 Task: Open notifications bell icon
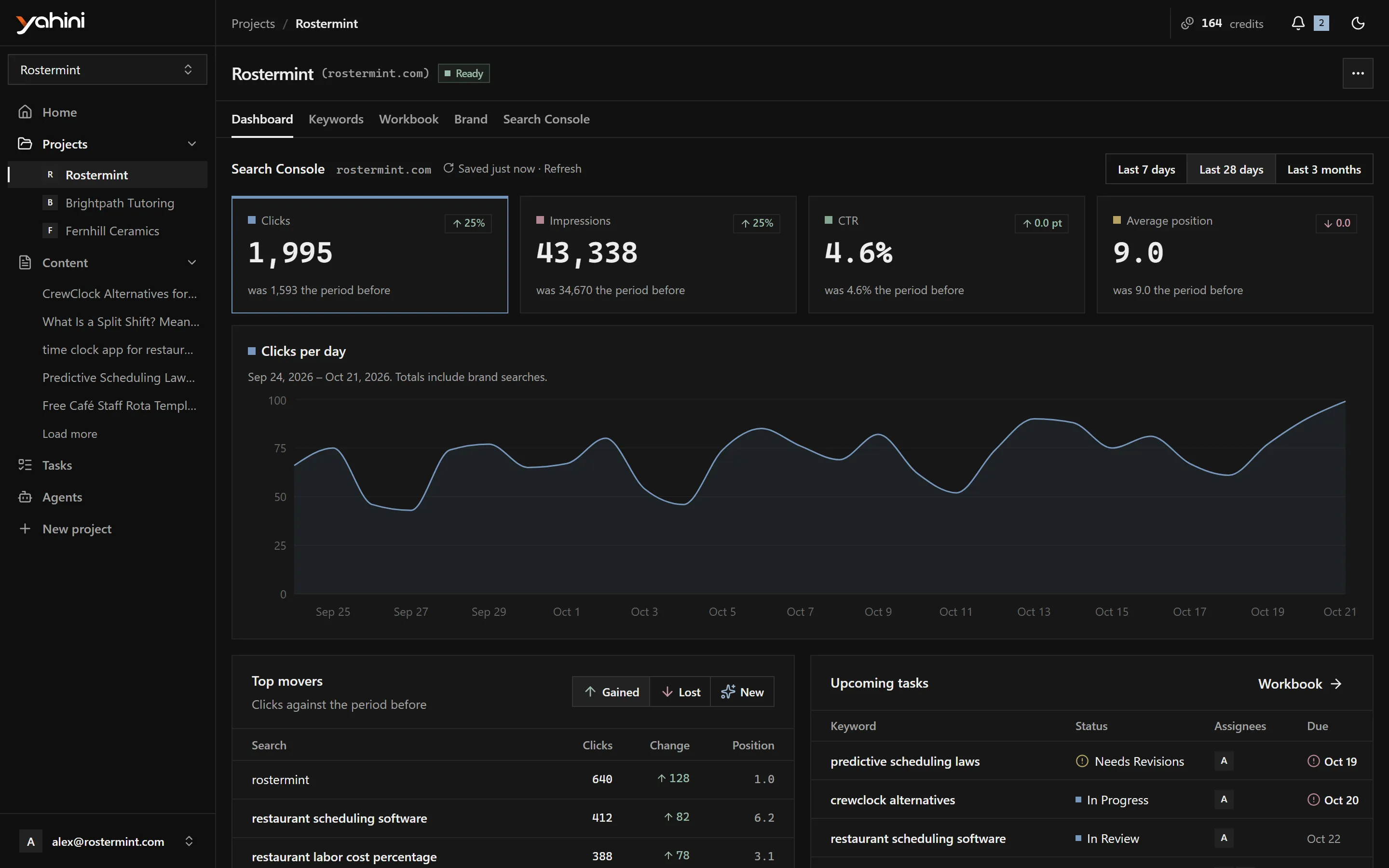coord(1298,23)
